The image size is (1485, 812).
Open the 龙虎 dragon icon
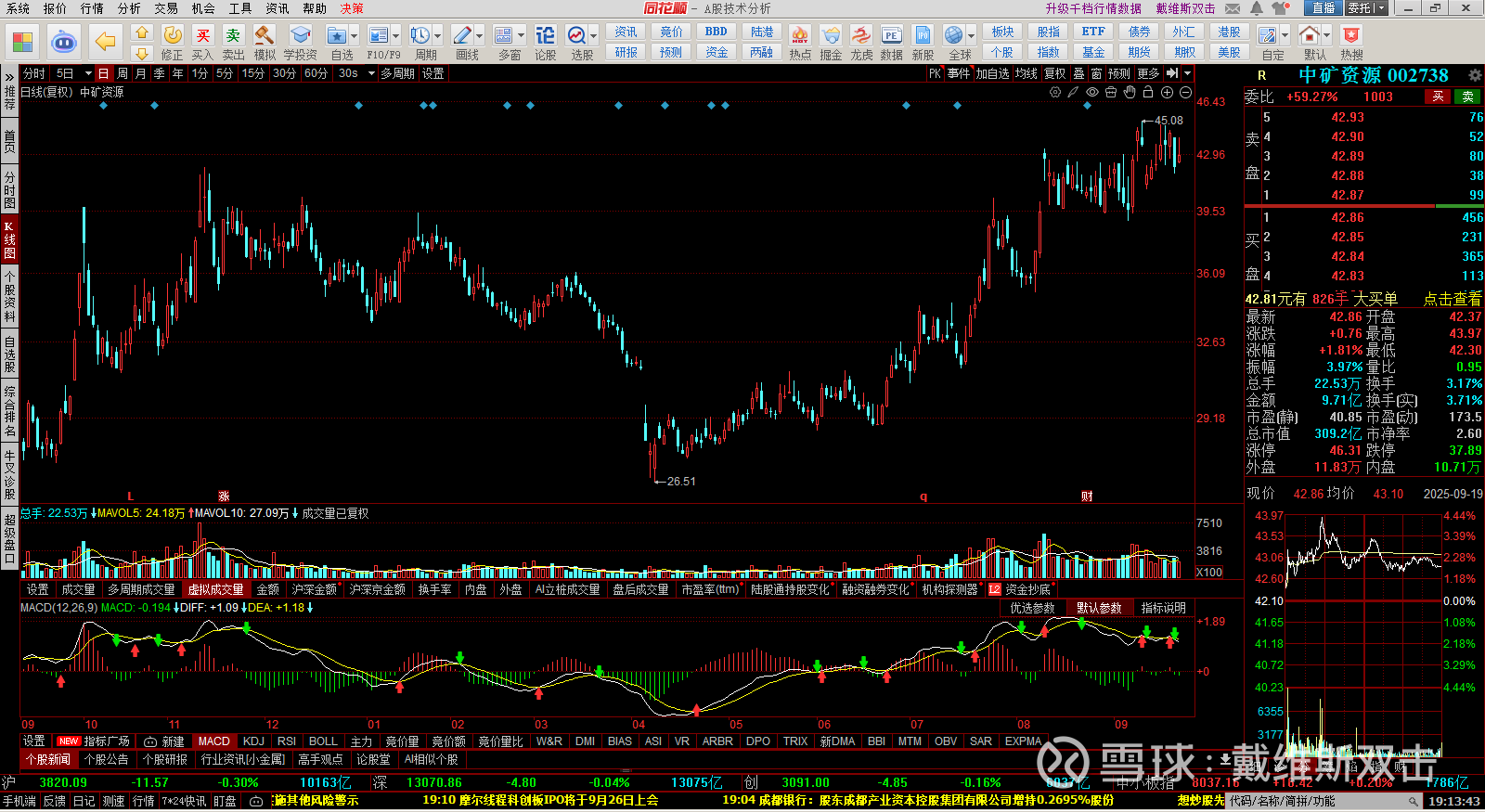click(861, 35)
